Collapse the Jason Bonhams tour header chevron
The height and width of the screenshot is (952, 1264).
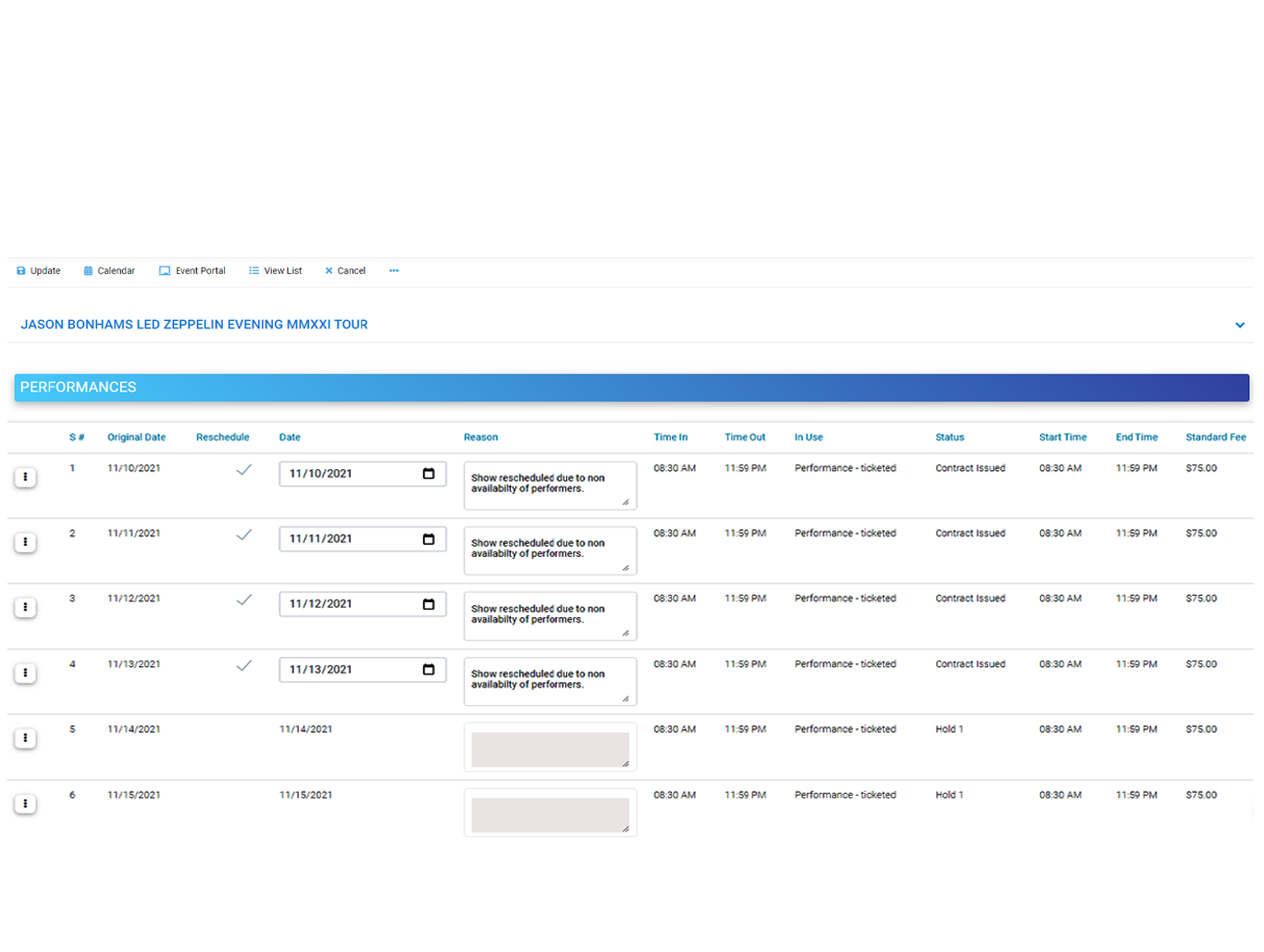click(1240, 325)
